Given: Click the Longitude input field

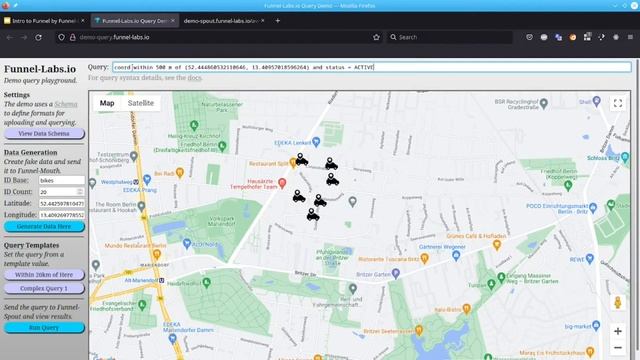Looking at the screenshot, I should (62, 215).
